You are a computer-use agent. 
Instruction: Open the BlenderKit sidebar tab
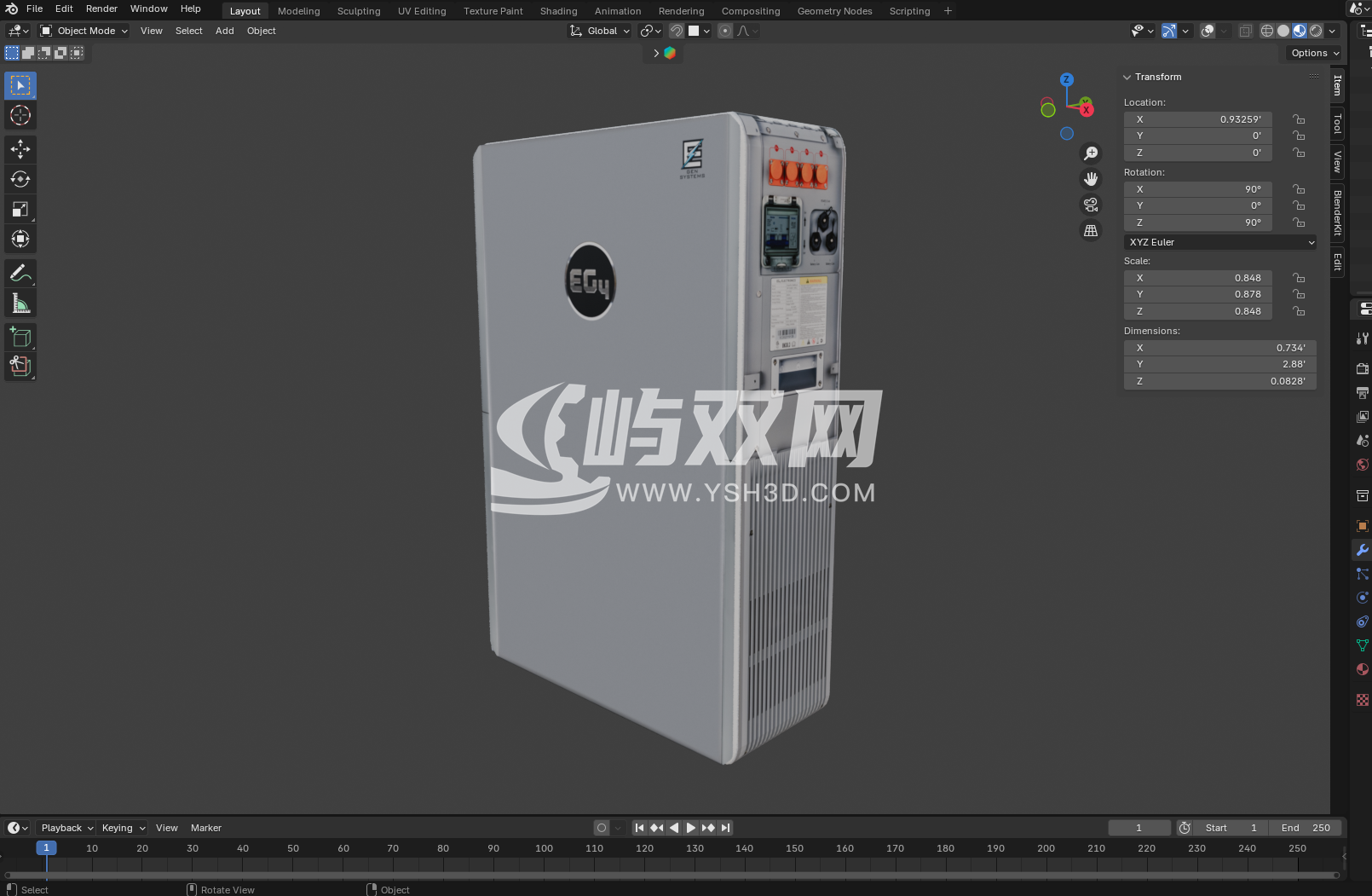[1337, 212]
